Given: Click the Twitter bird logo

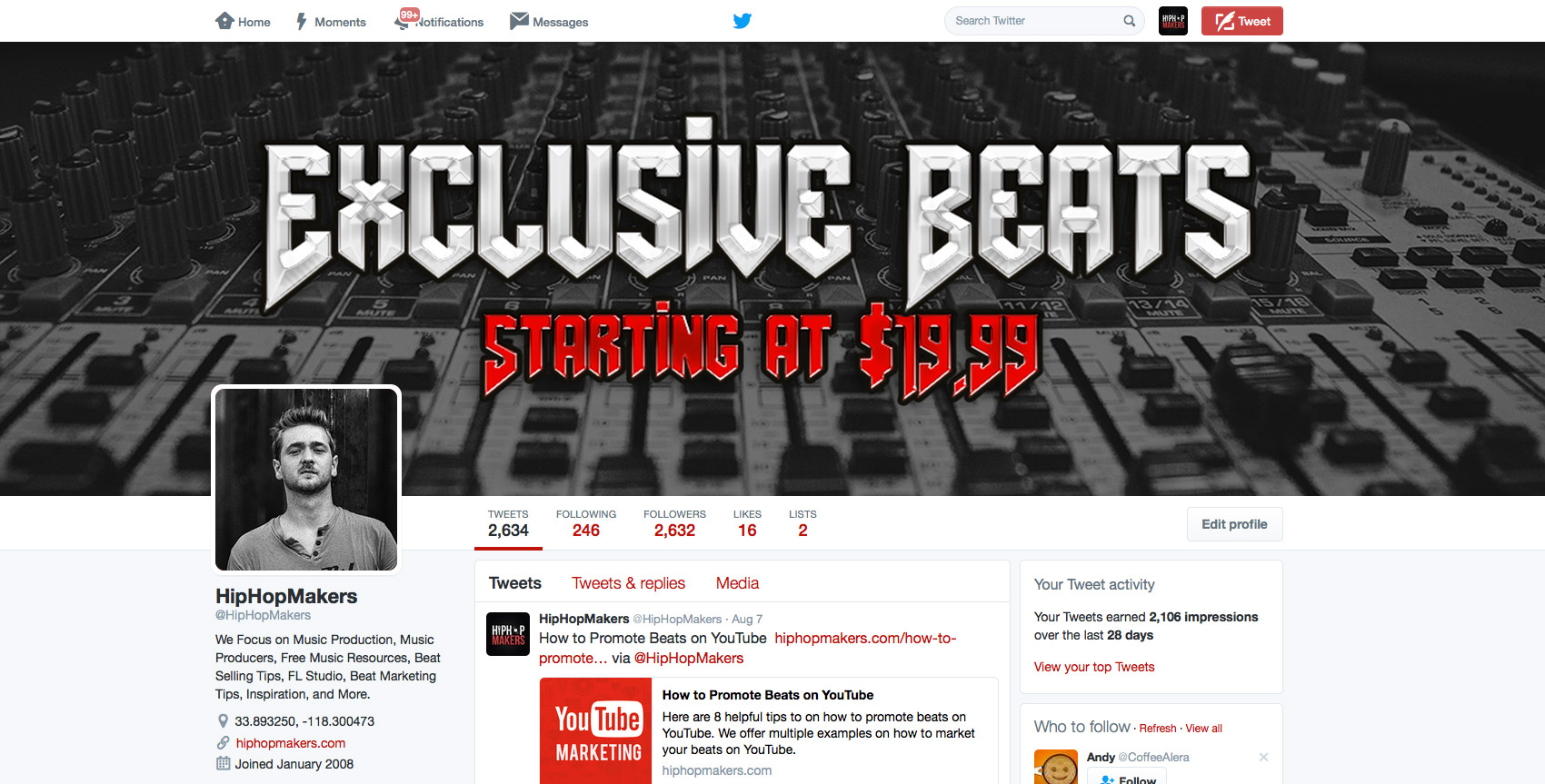Looking at the screenshot, I should (743, 20).
